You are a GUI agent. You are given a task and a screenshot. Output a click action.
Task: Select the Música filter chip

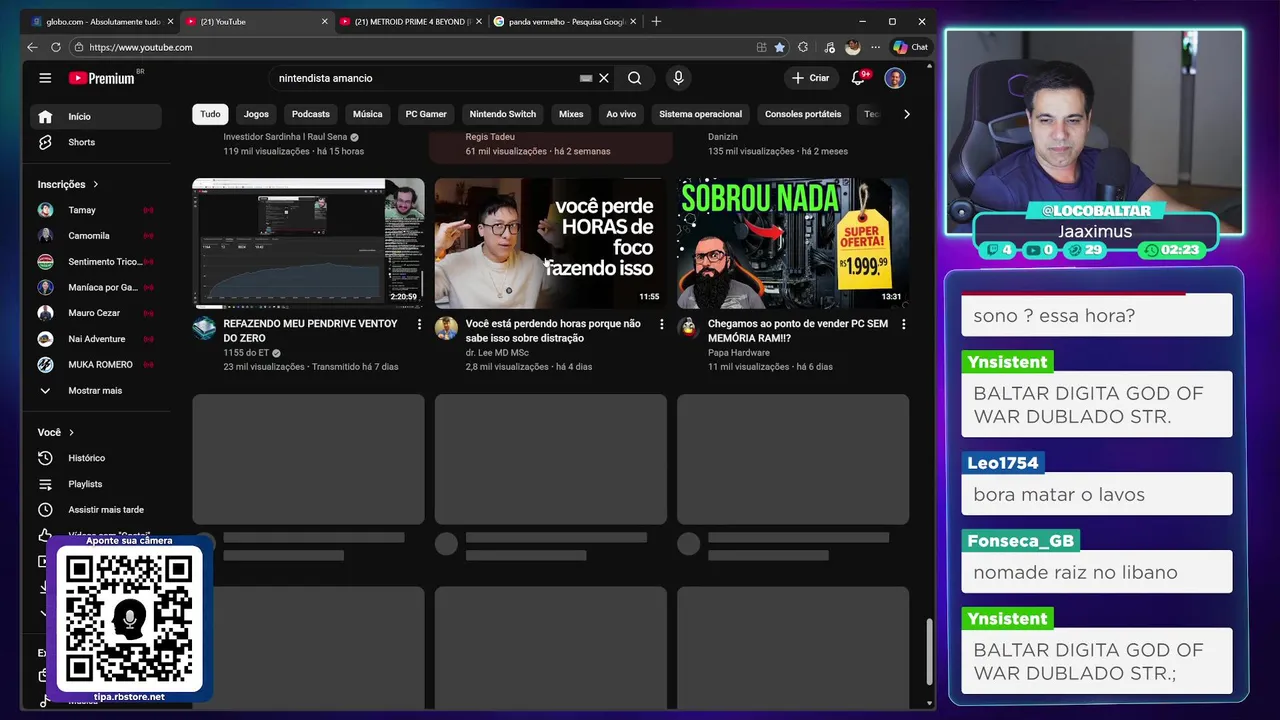[367, 114]
